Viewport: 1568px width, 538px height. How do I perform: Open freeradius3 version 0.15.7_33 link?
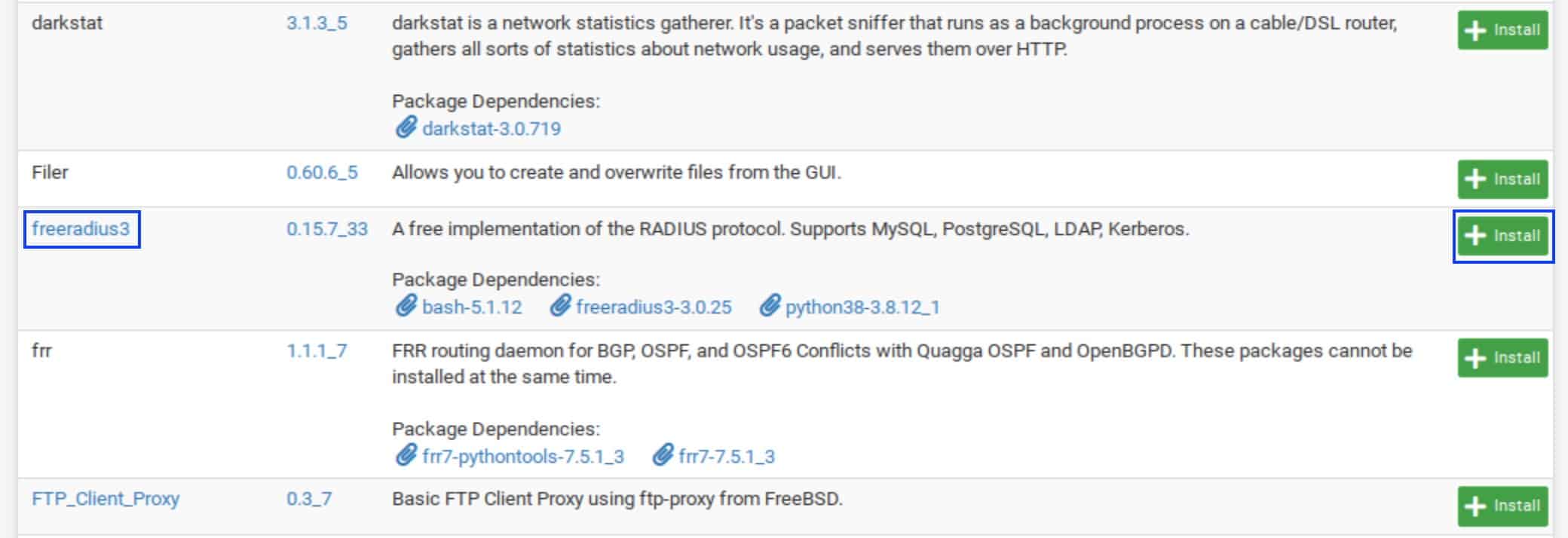(x=327, y=229)
